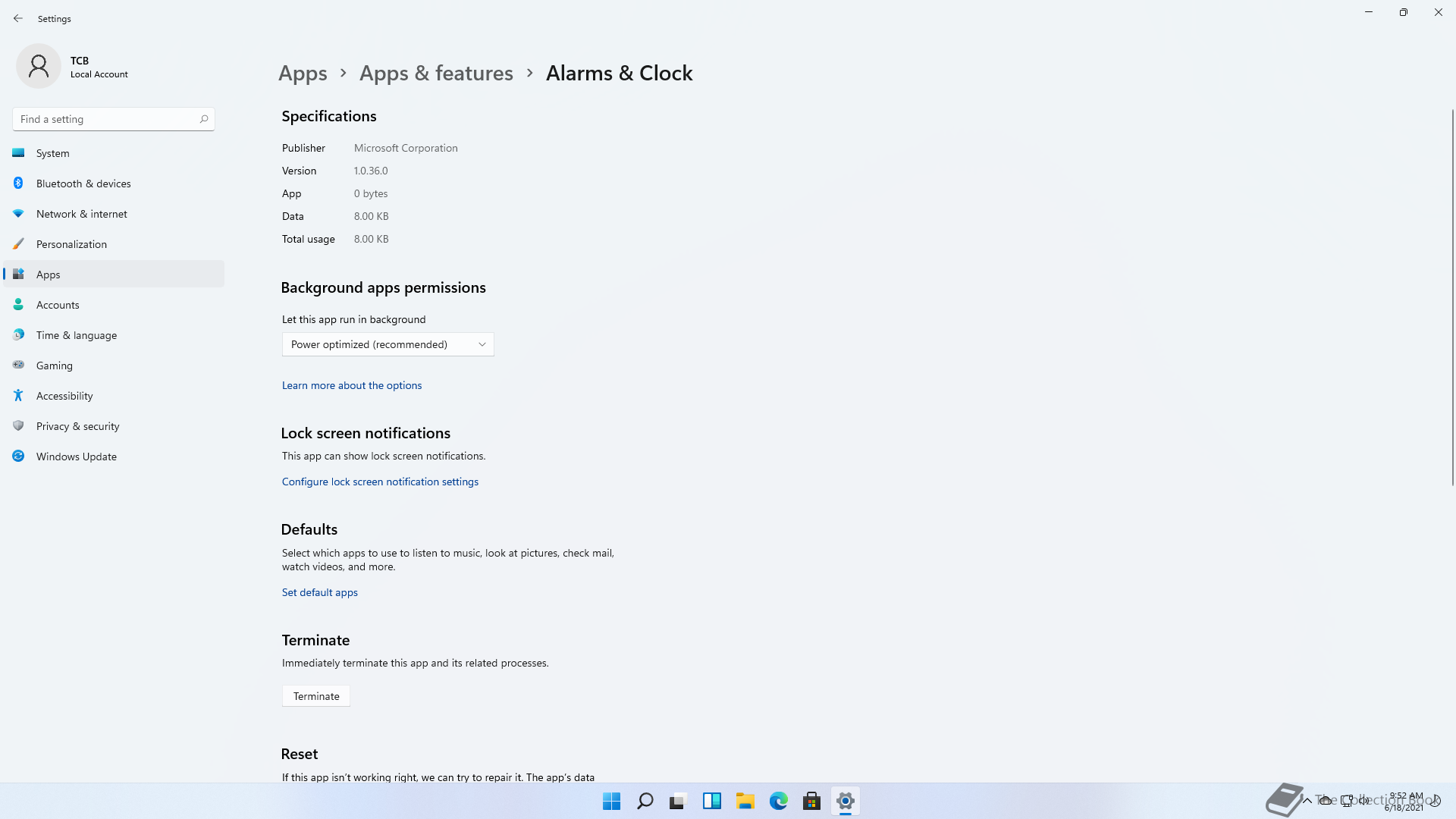Click the back arrow in Settings

pos(18,18)
